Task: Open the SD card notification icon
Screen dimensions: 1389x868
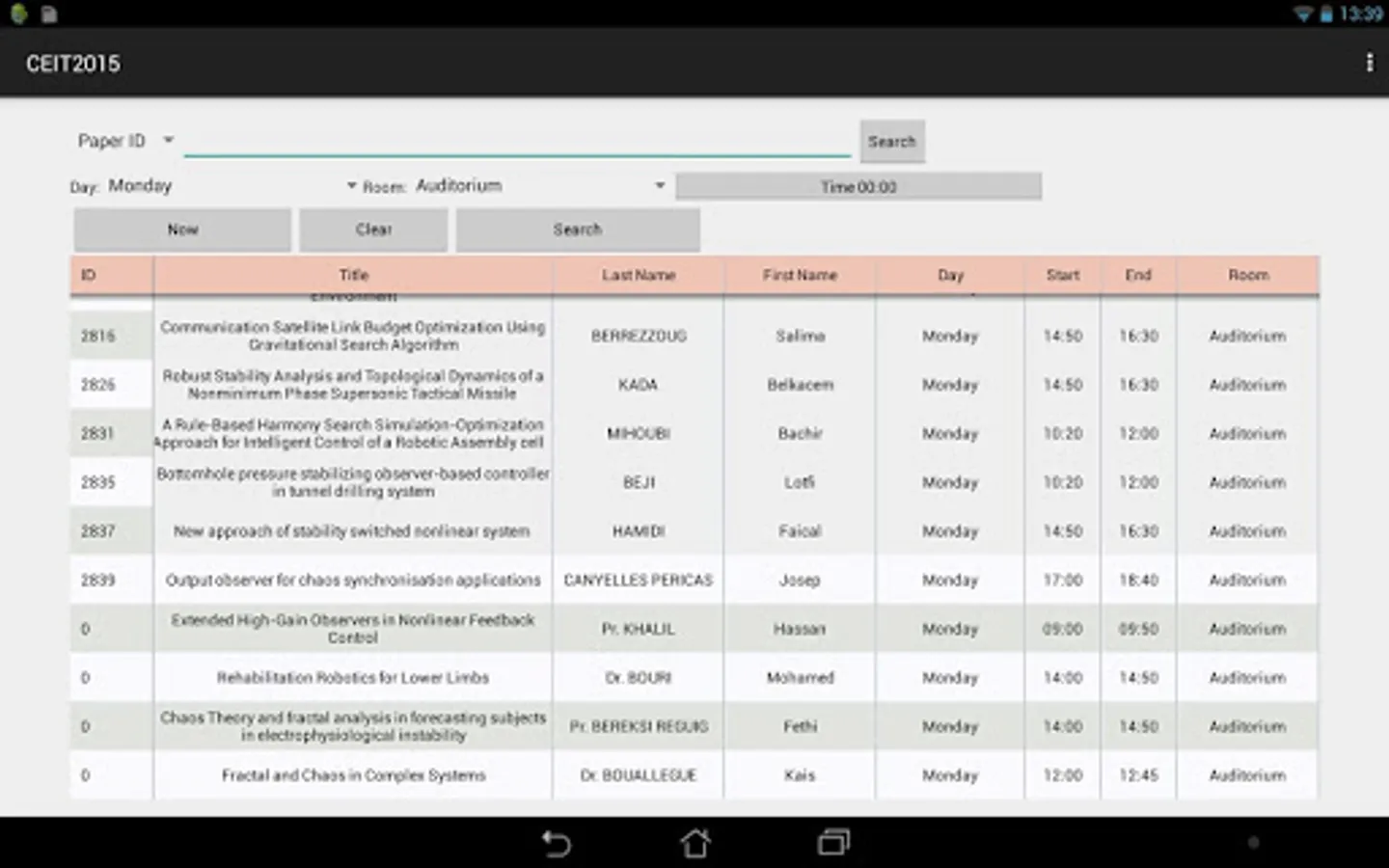Action: point(49,14)
